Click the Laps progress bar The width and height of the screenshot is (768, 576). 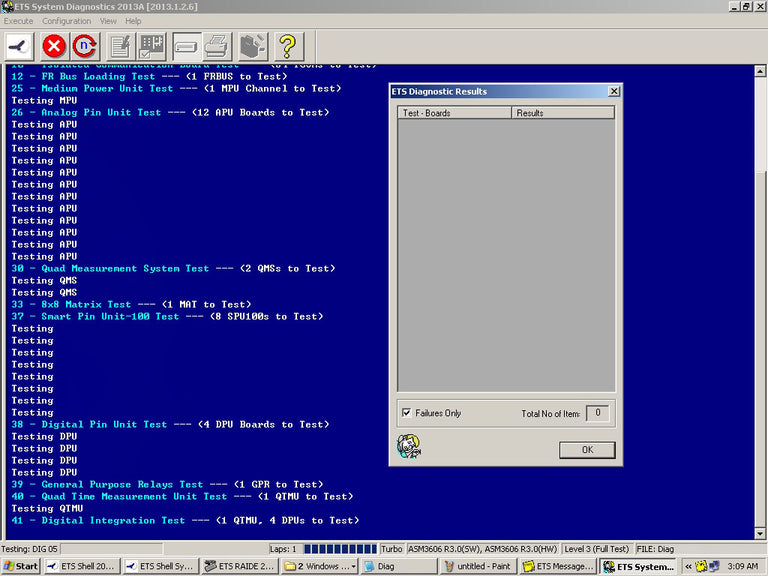click(340, 549)
